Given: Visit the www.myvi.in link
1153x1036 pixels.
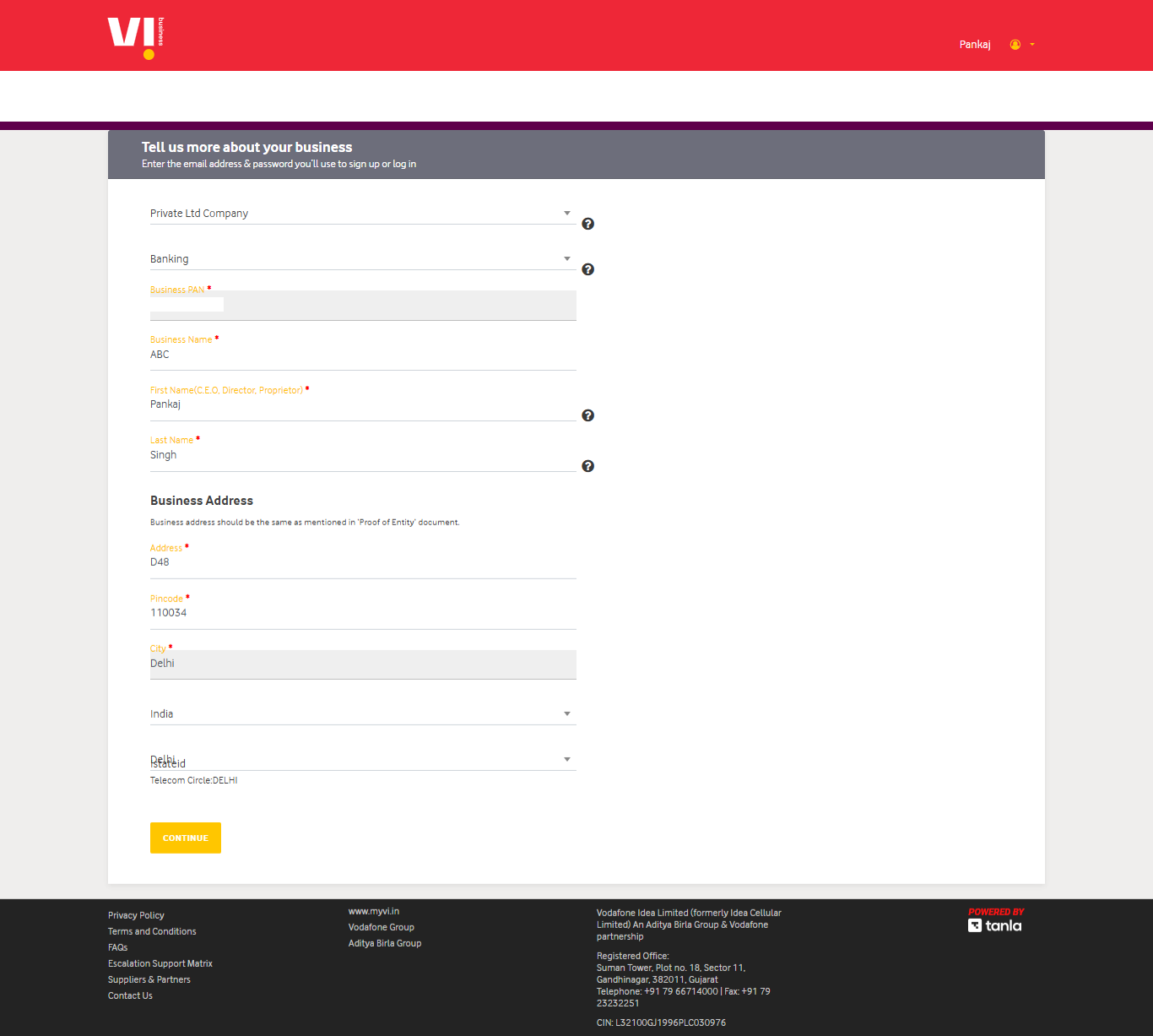Looking at the screenshot, I should click(374, 911).
